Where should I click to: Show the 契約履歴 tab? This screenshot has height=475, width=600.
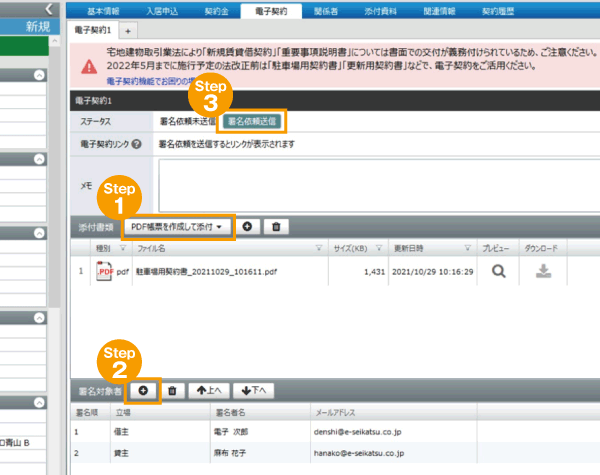tap(497, 11)
